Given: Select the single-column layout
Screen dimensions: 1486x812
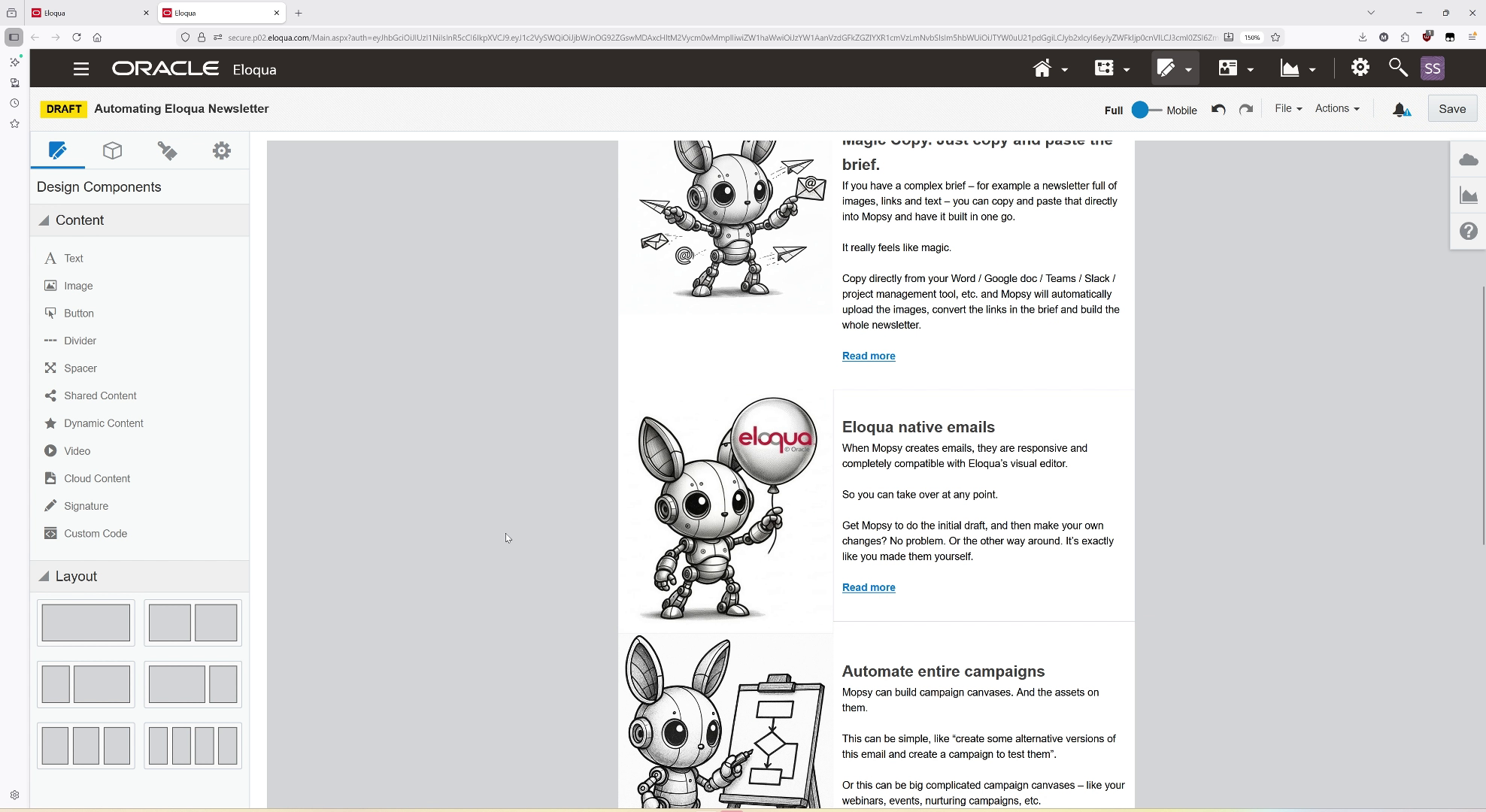Looking at the screenshot, I should pyautogui.click(x=86, y=623).
